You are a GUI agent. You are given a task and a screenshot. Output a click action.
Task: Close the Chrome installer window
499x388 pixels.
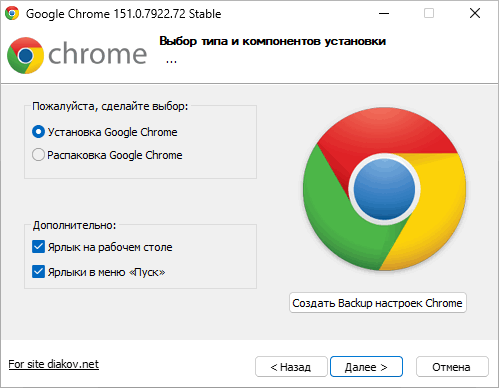click(x=475, y=14)
